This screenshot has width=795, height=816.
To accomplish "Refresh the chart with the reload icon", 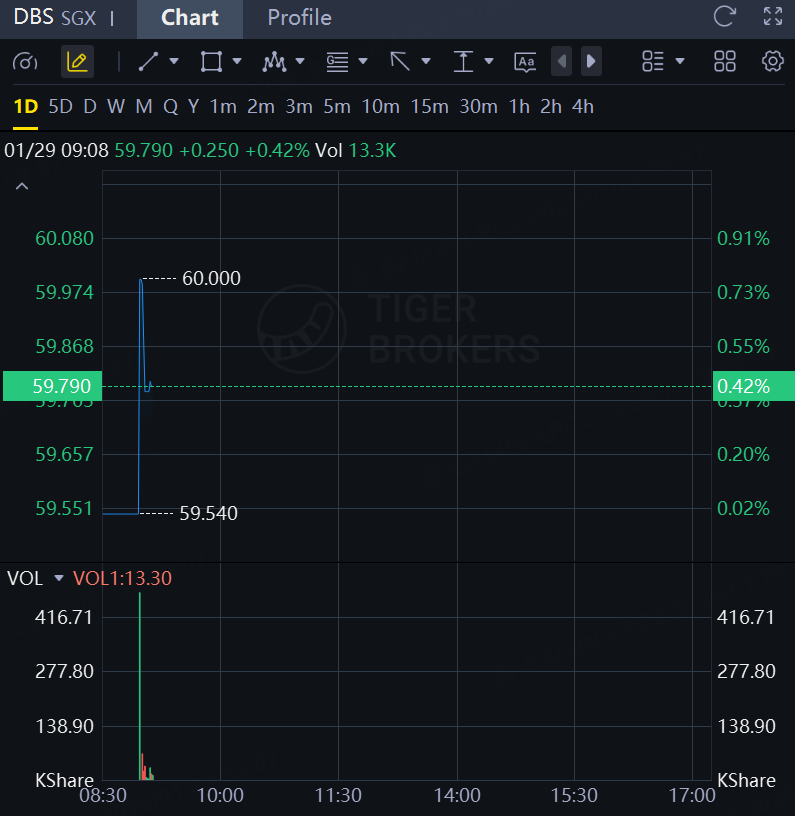I will tap(725, 17).
